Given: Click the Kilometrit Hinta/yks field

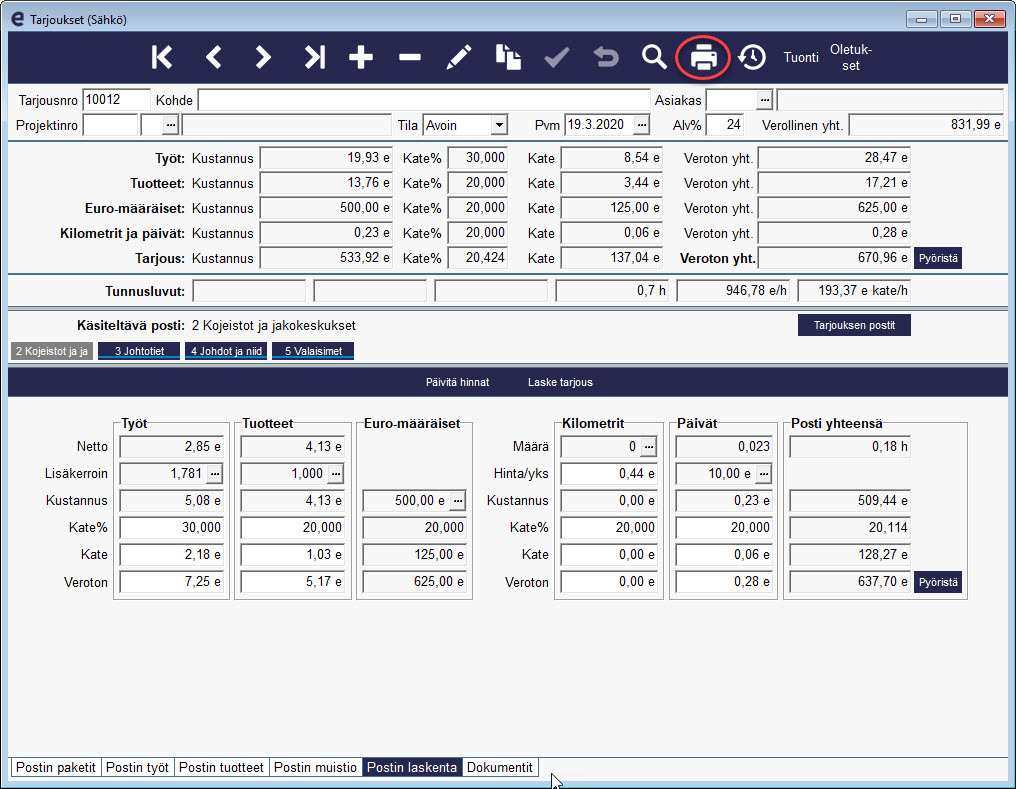Looking at the screenshot, I should pos(609,474).
